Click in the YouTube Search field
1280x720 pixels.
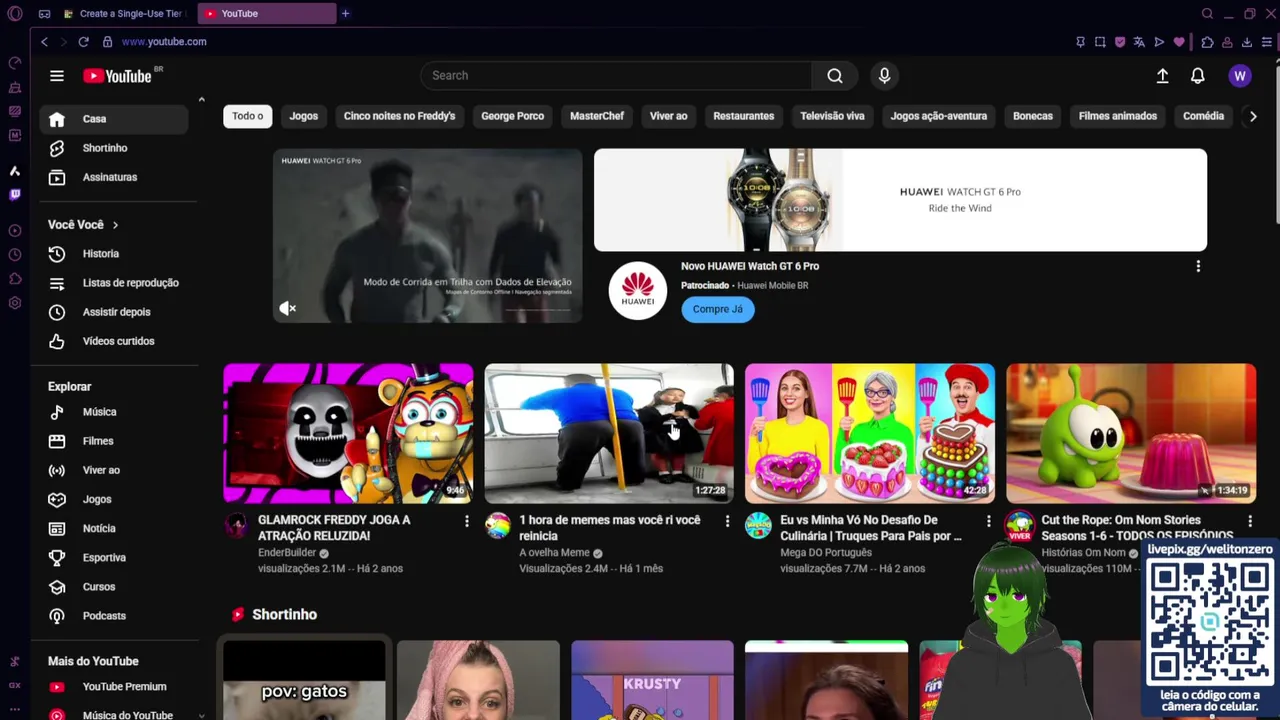tap(616, 75)
